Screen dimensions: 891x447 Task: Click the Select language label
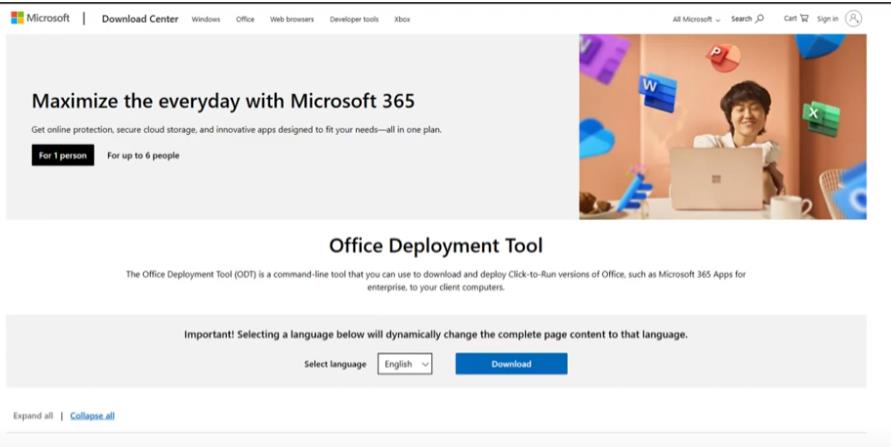tap(335, 364)
